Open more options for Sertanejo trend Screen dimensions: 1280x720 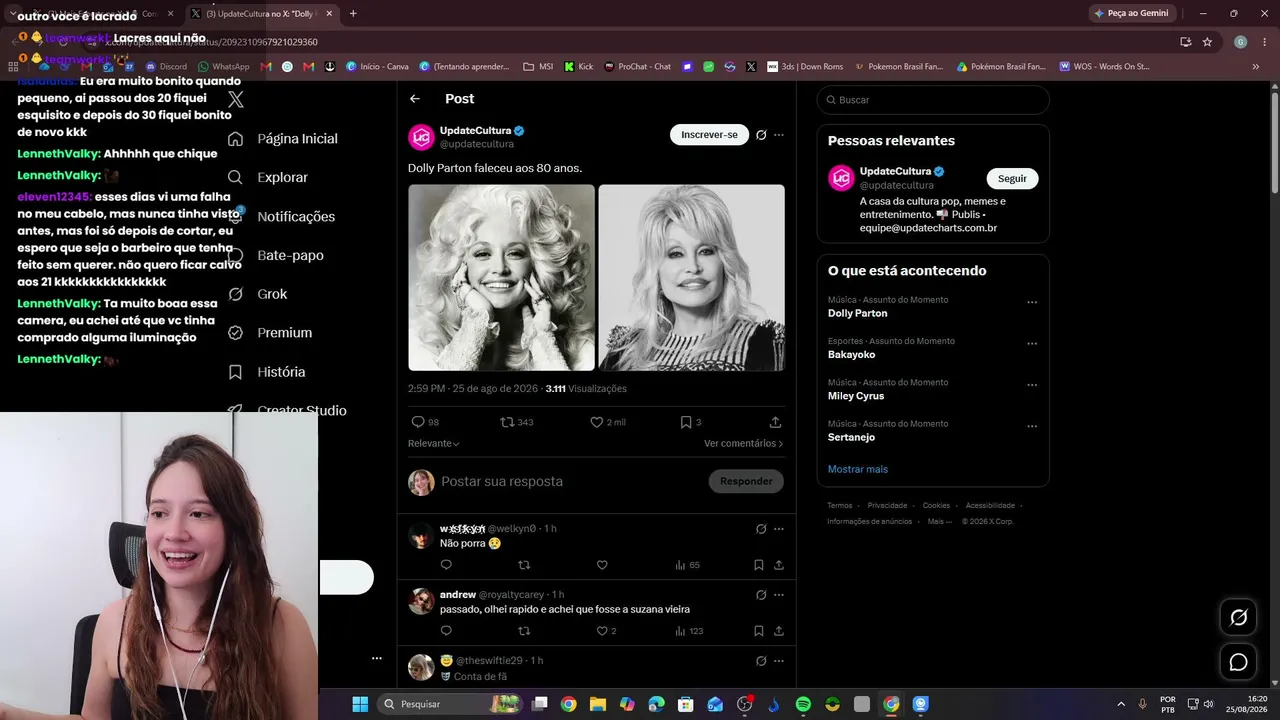pos(1032,426)
